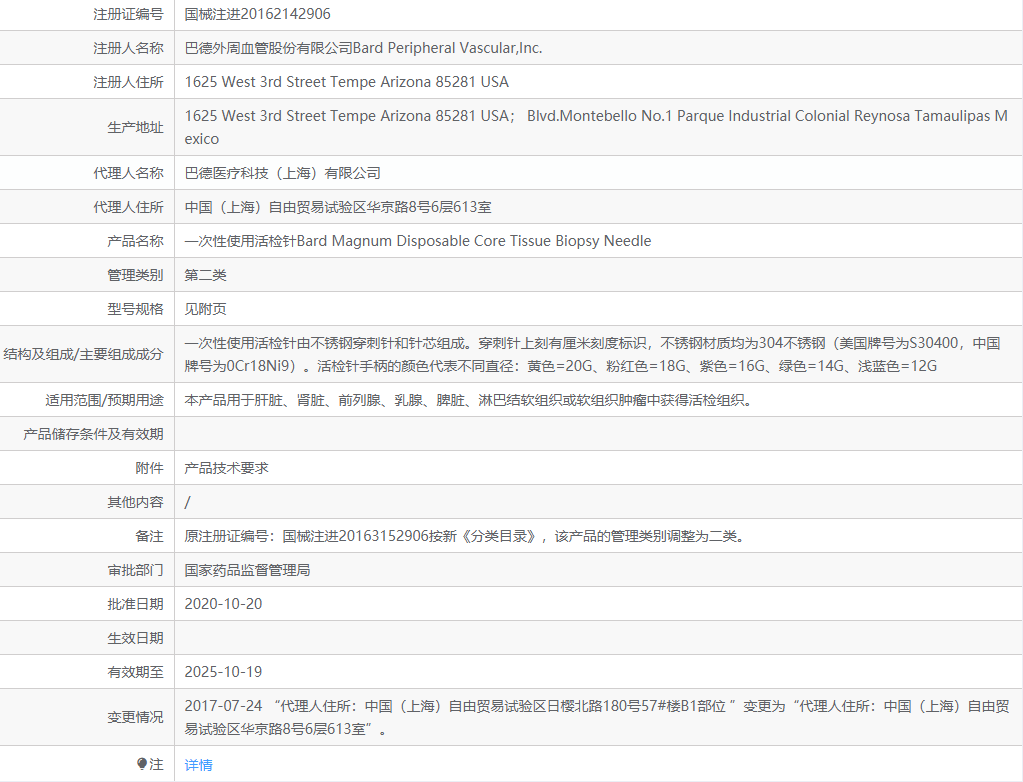Select expiry date 2025-10-19
The height and width of the screenshot is (782, 1023).
click(223, 671)
